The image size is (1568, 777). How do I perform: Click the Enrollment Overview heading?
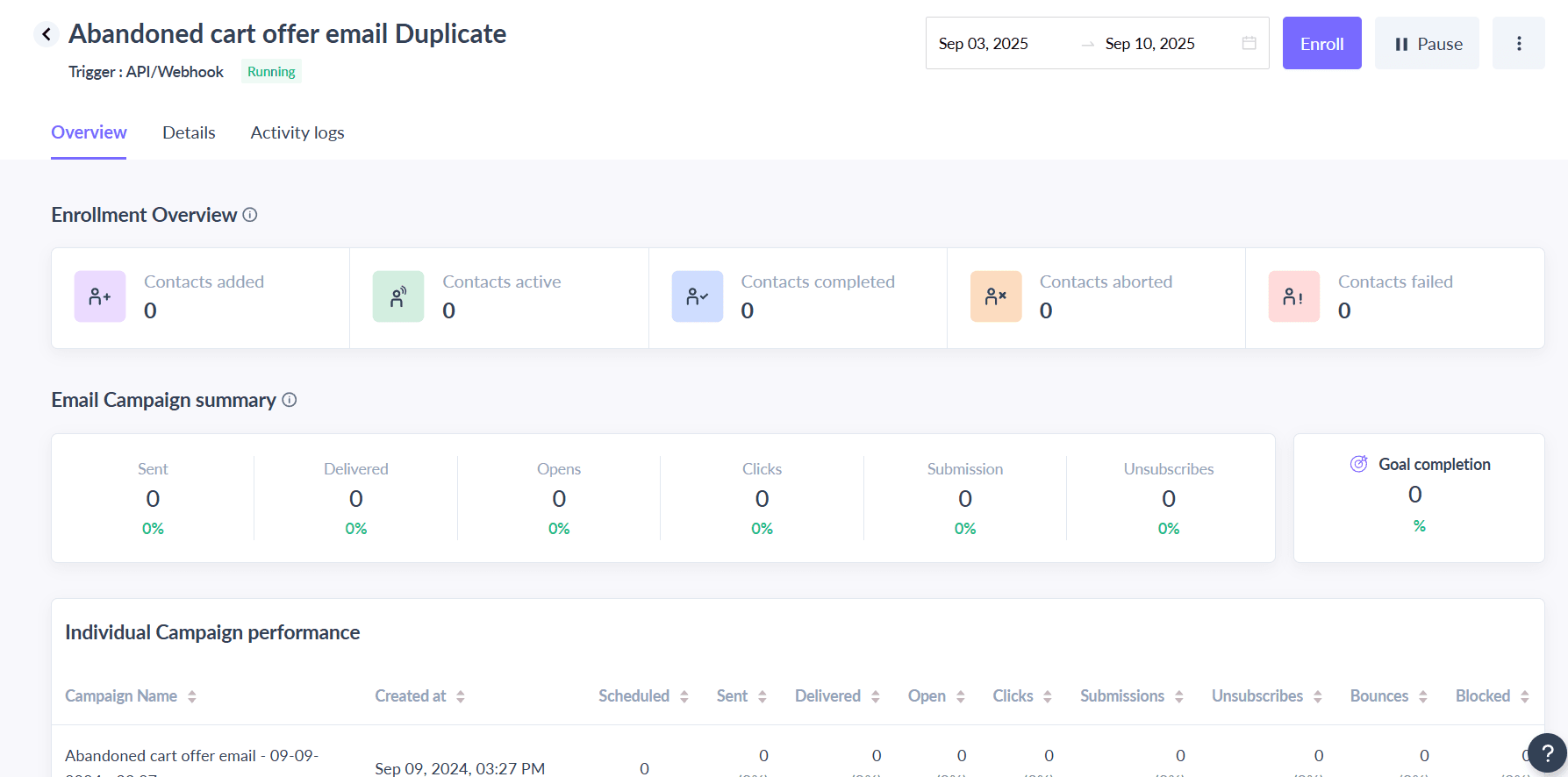pyautogui.click(x=144, y=215)
